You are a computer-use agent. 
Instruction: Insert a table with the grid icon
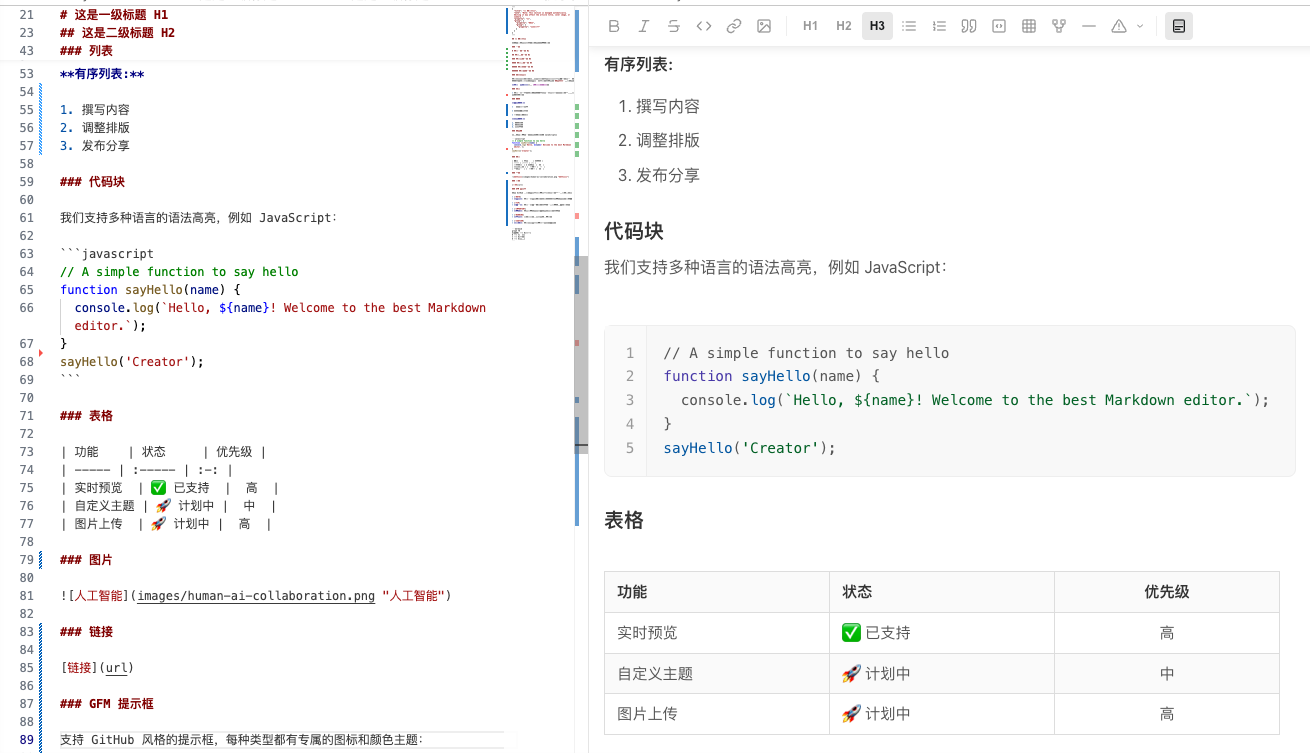(x=1029, y=26)
